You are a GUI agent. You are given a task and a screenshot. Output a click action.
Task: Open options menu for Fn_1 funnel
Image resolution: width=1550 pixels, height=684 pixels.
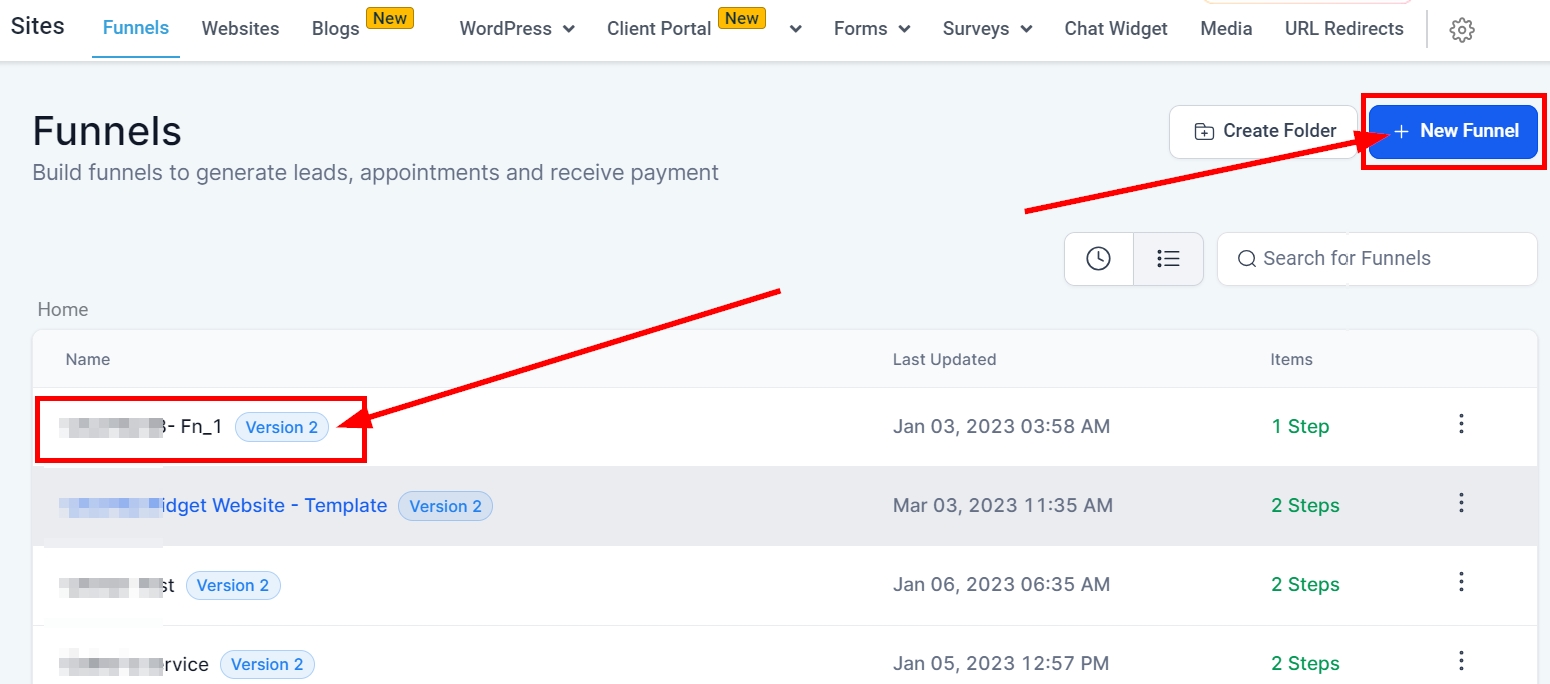point(1461,424)
